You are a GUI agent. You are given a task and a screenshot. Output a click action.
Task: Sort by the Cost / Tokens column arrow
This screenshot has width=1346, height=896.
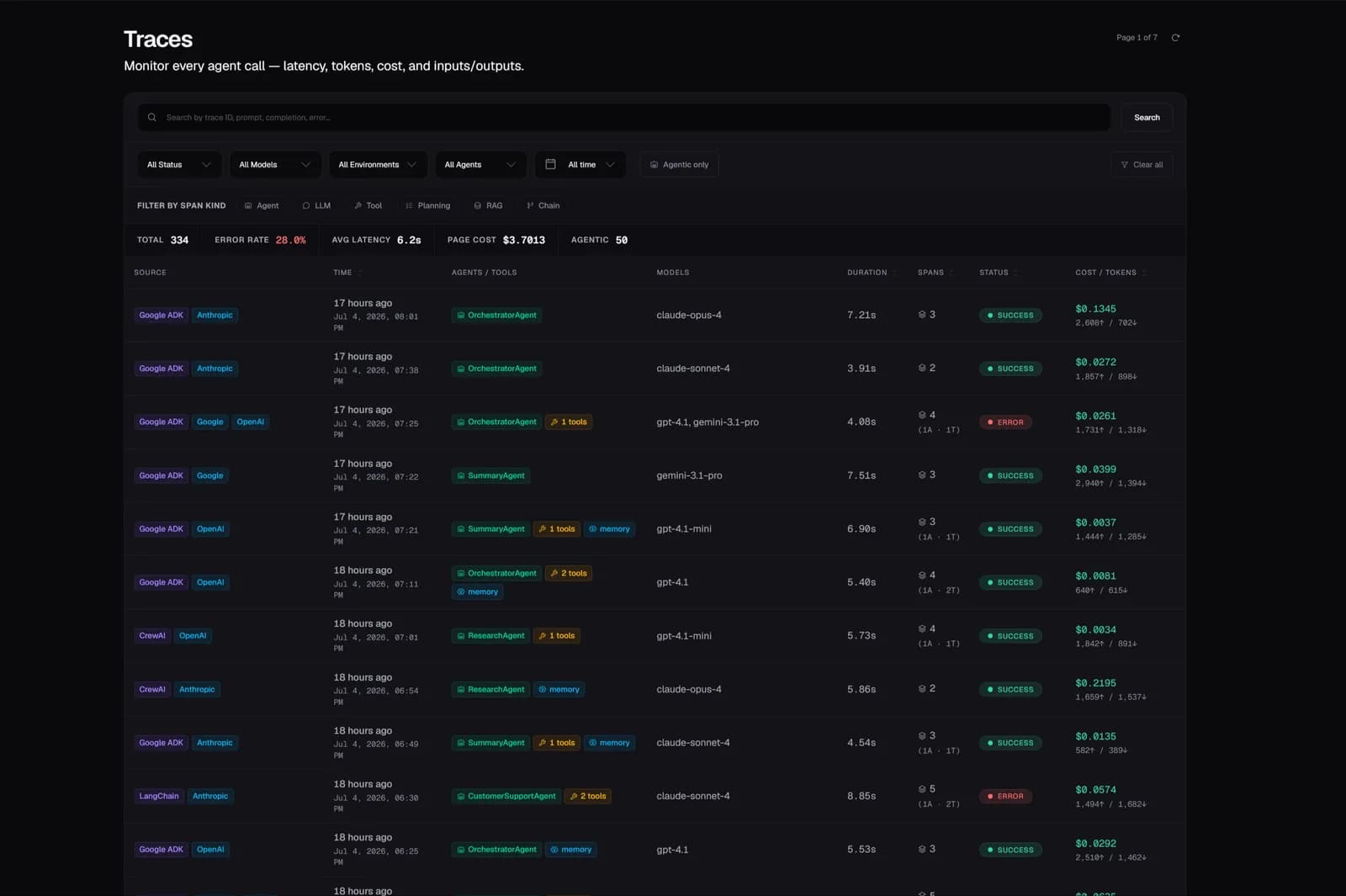pos(1144,273)
